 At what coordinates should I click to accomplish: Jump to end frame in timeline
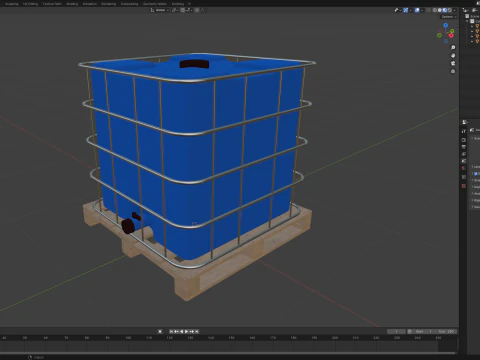coord(197,331)
